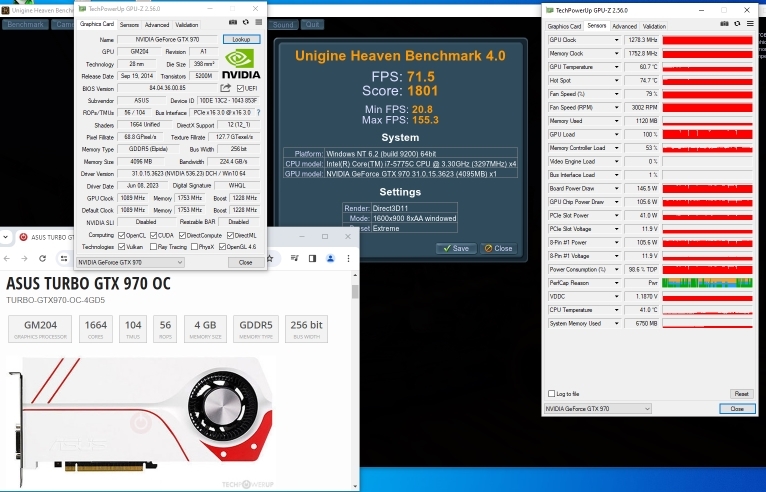Expand the GPU Clock sensor dropdown
Image resolution: width=766 pixels, height=492 pixels.
click(x=617, y=40)
